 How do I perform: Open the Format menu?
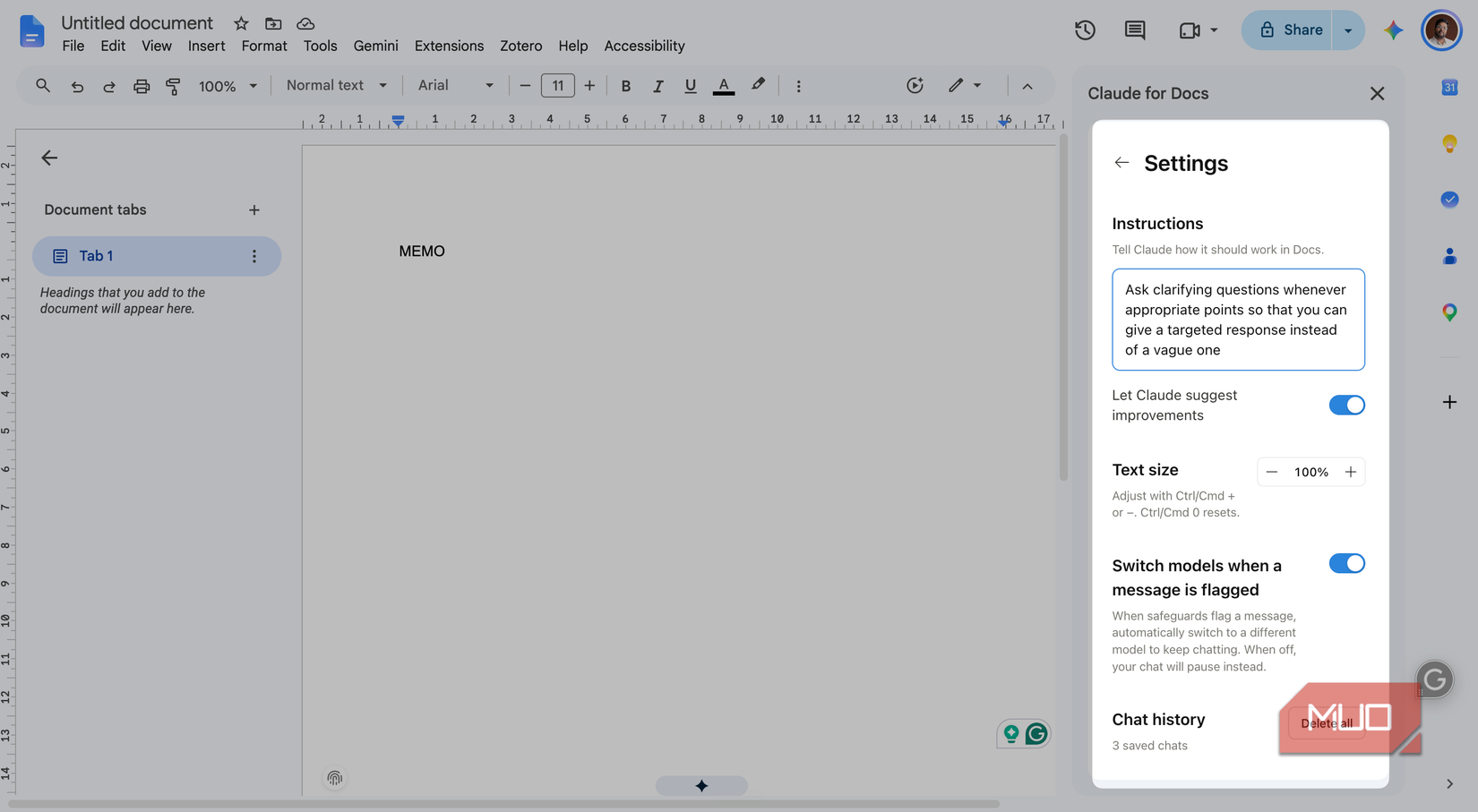click(264, 46)
